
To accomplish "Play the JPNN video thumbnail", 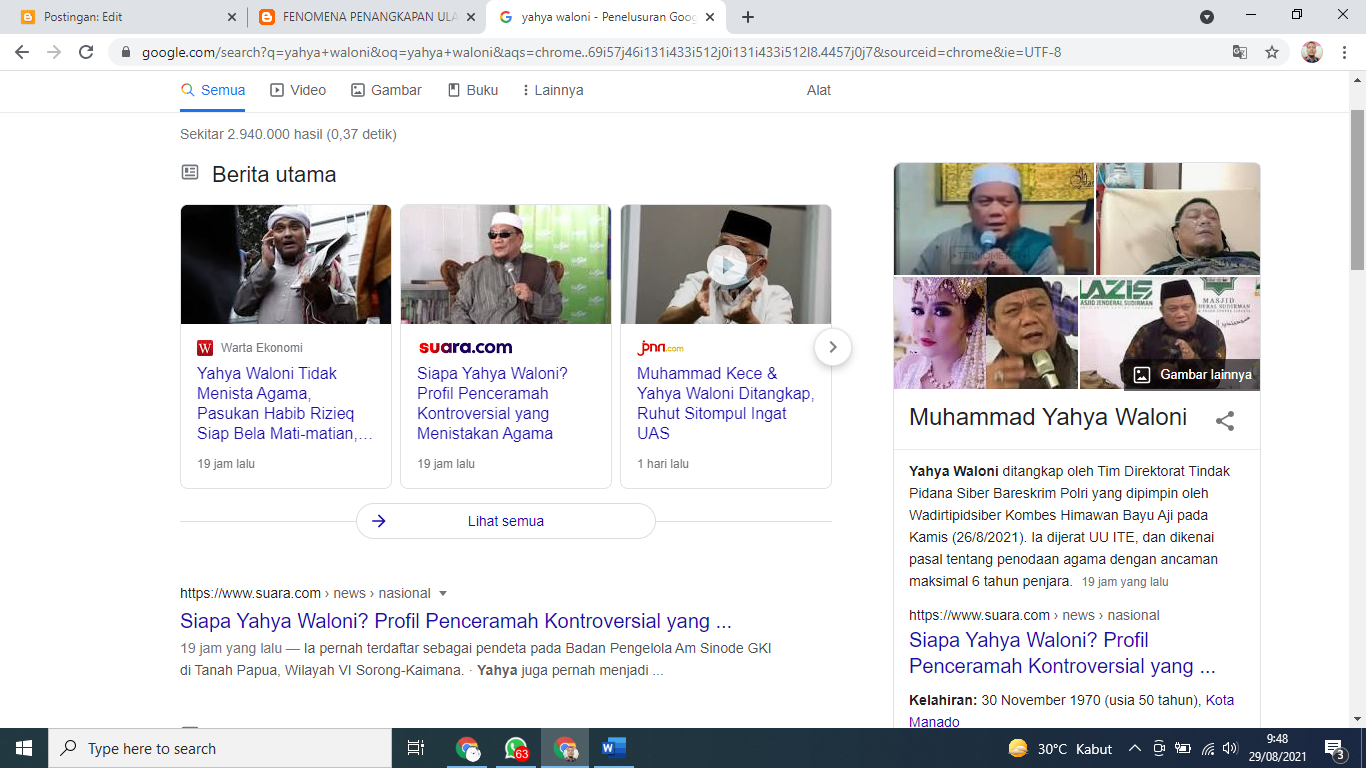I will click(x=726, y=264).
